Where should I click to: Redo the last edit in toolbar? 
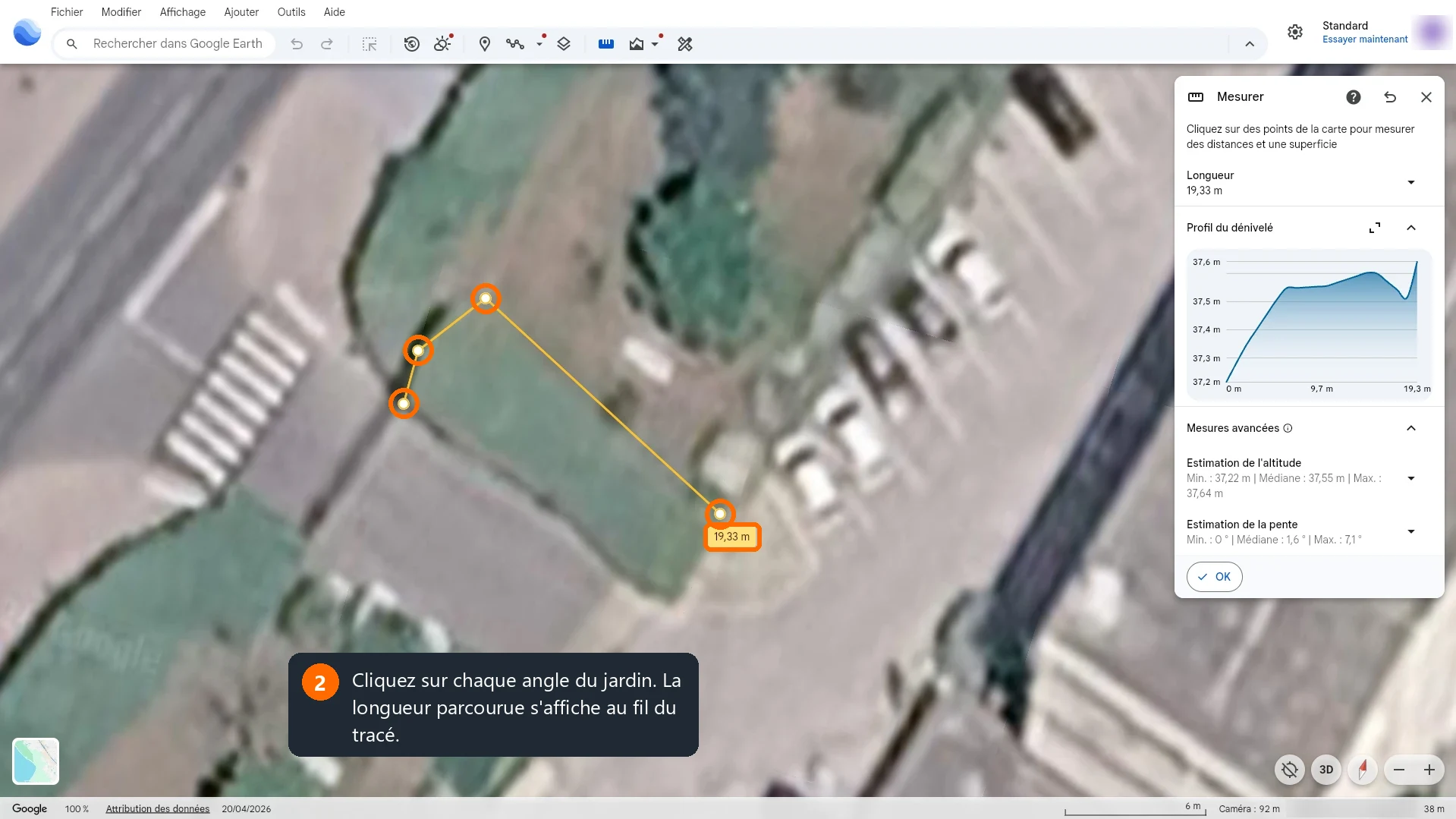click(x=327, y=44)
